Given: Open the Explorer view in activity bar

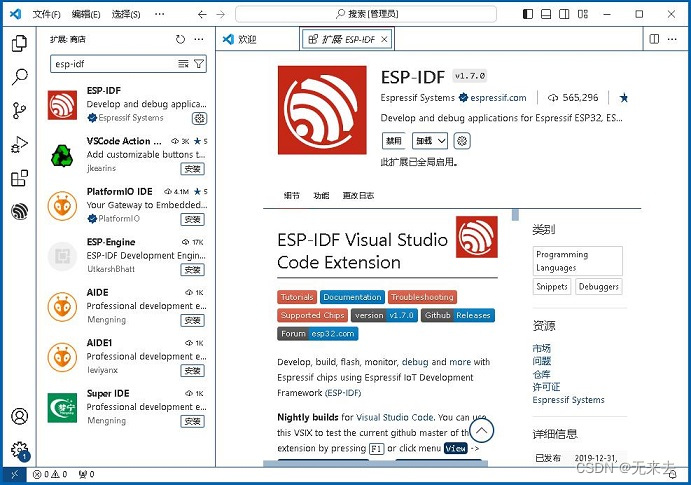Looking at the screenshot, I should coord(19,43).
